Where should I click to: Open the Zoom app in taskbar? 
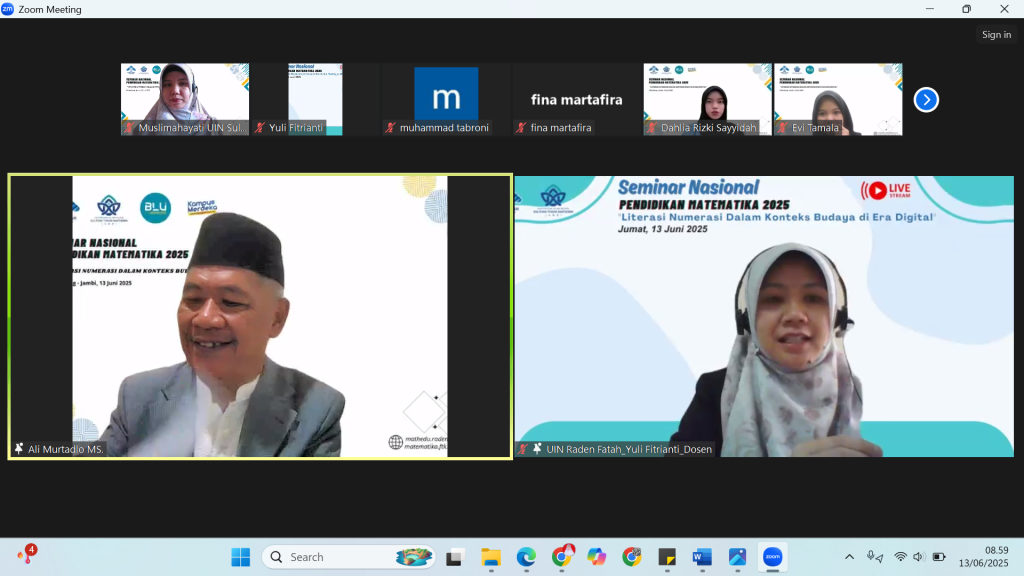(x=772, y=557)
